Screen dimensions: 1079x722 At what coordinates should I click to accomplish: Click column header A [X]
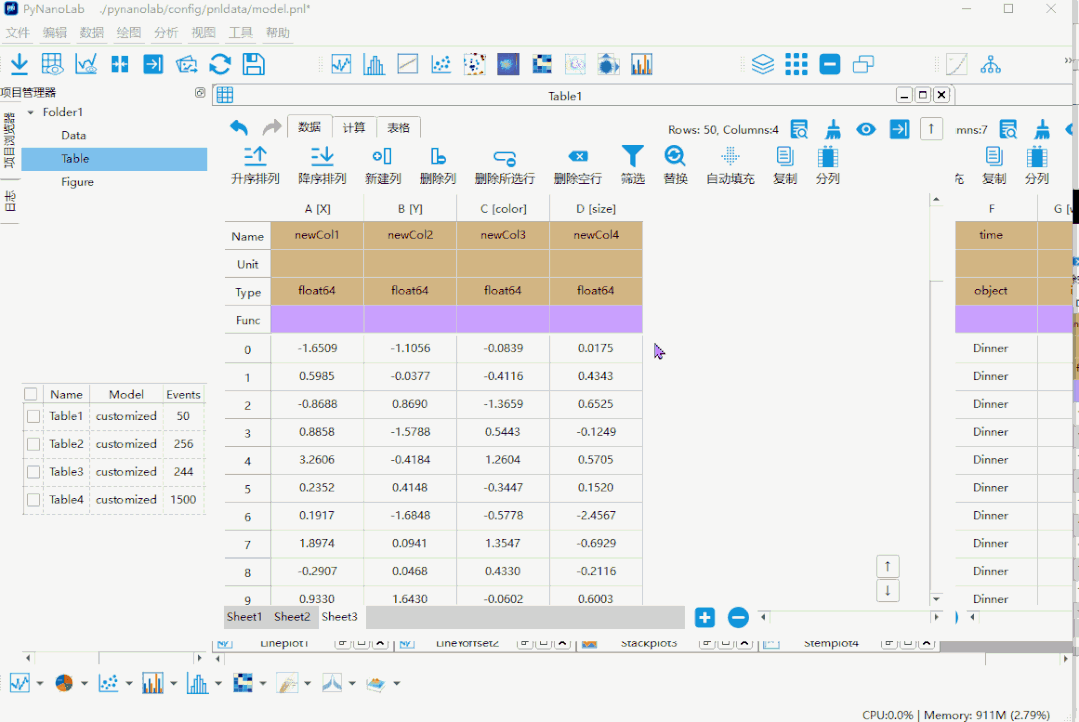coord(317,209)
